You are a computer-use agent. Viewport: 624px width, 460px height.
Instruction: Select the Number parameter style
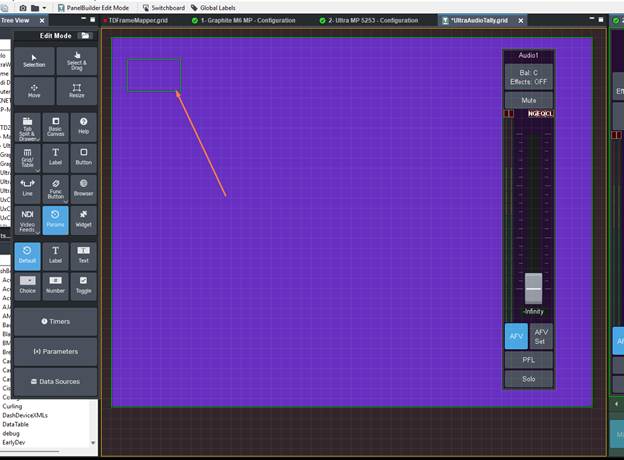(55, 286)
